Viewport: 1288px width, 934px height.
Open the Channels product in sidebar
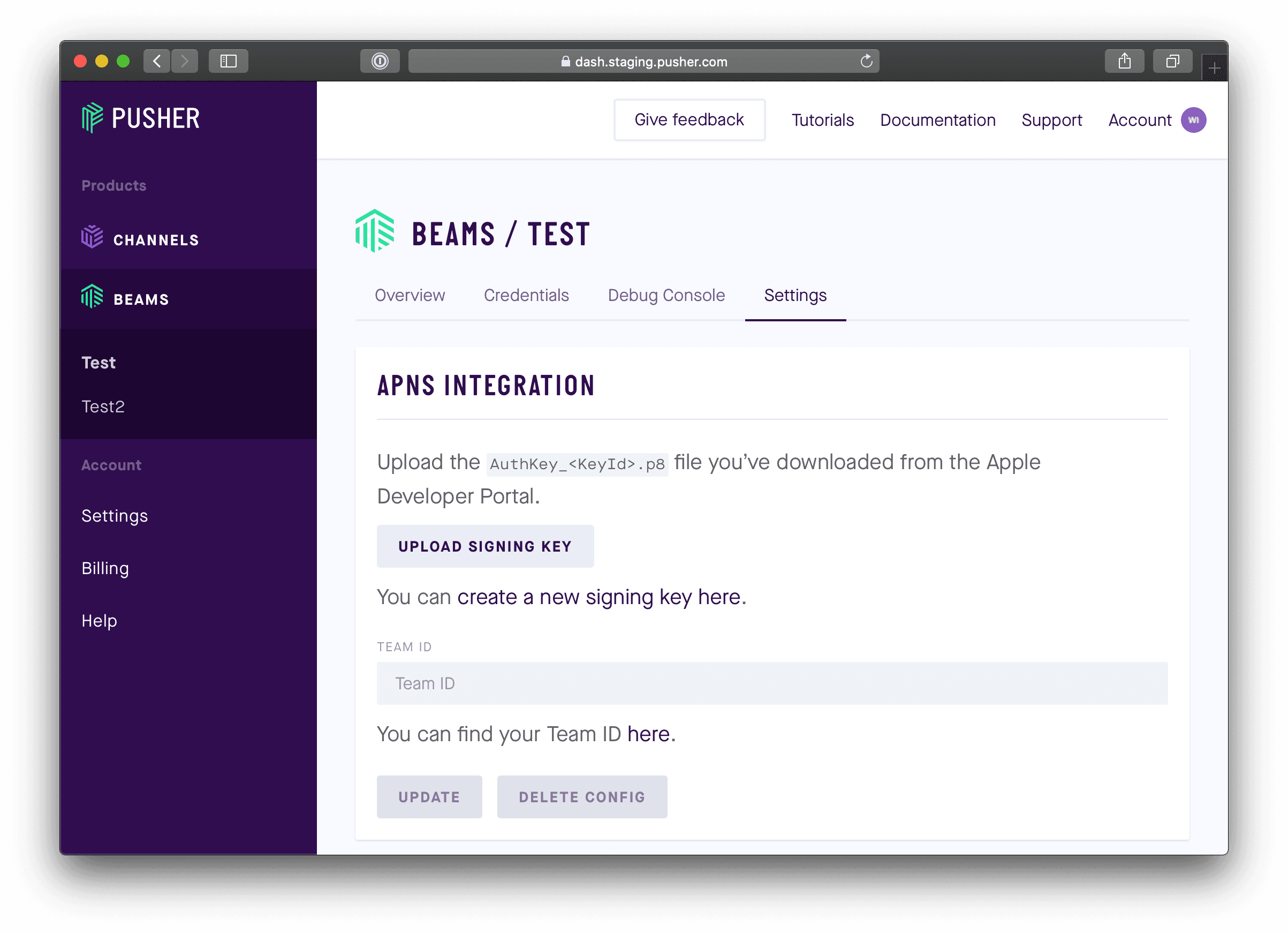point(156,240)
